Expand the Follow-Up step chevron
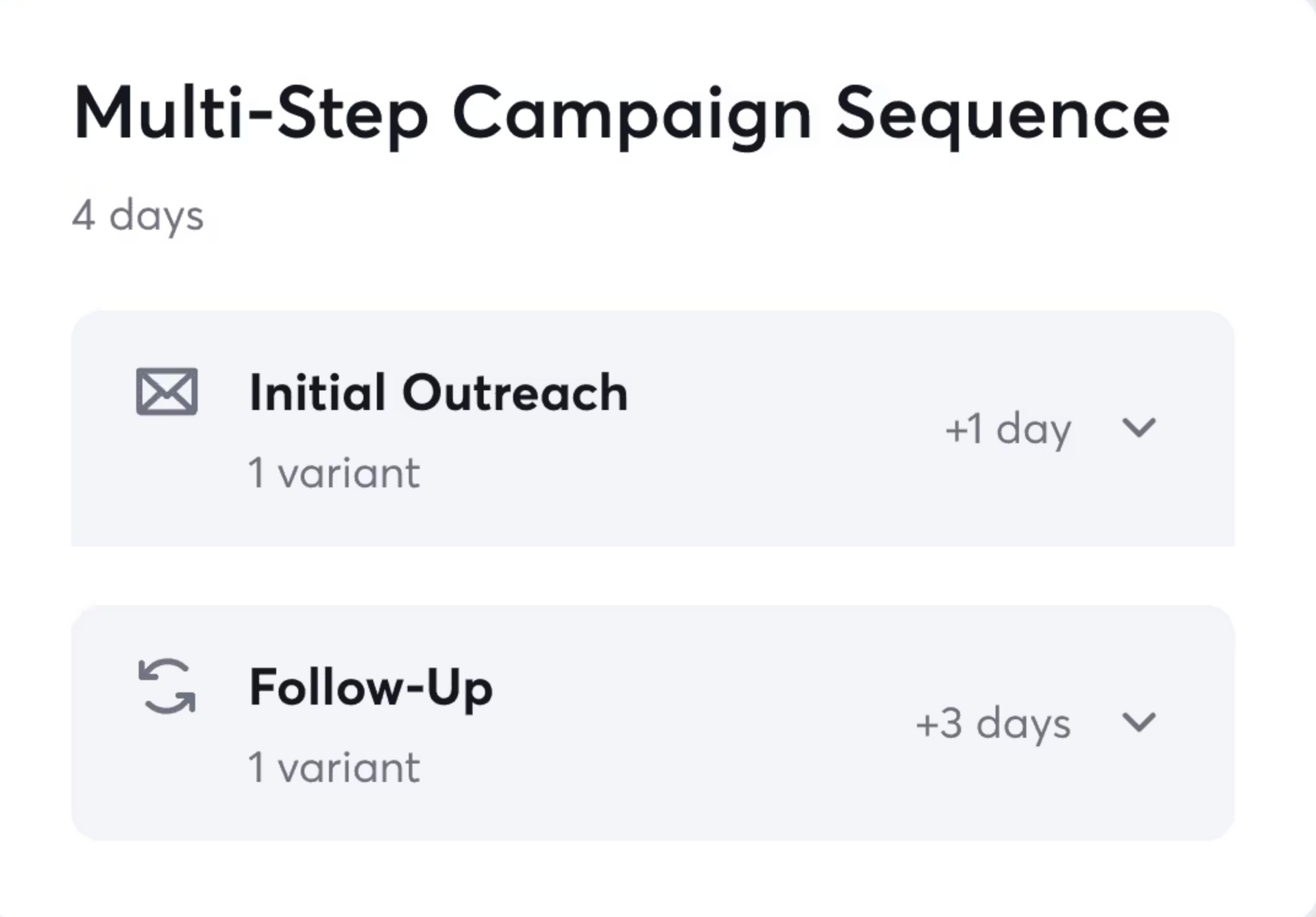The image size is (1316, 917). click(x=1138, y=722)
